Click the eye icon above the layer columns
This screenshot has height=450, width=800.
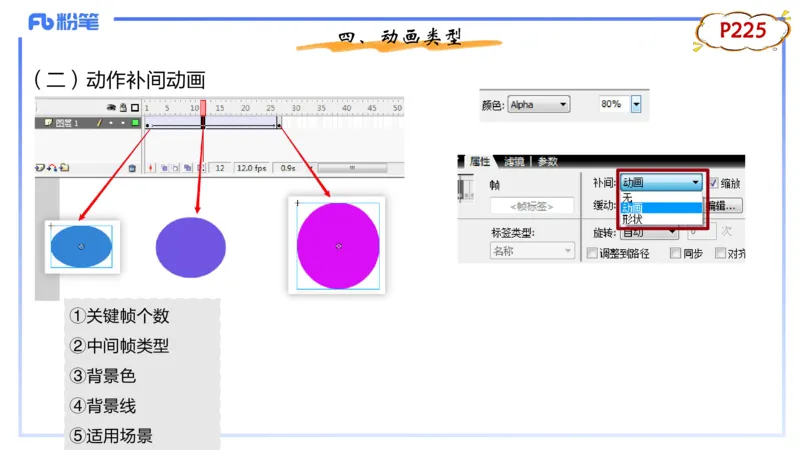(111, 108)
